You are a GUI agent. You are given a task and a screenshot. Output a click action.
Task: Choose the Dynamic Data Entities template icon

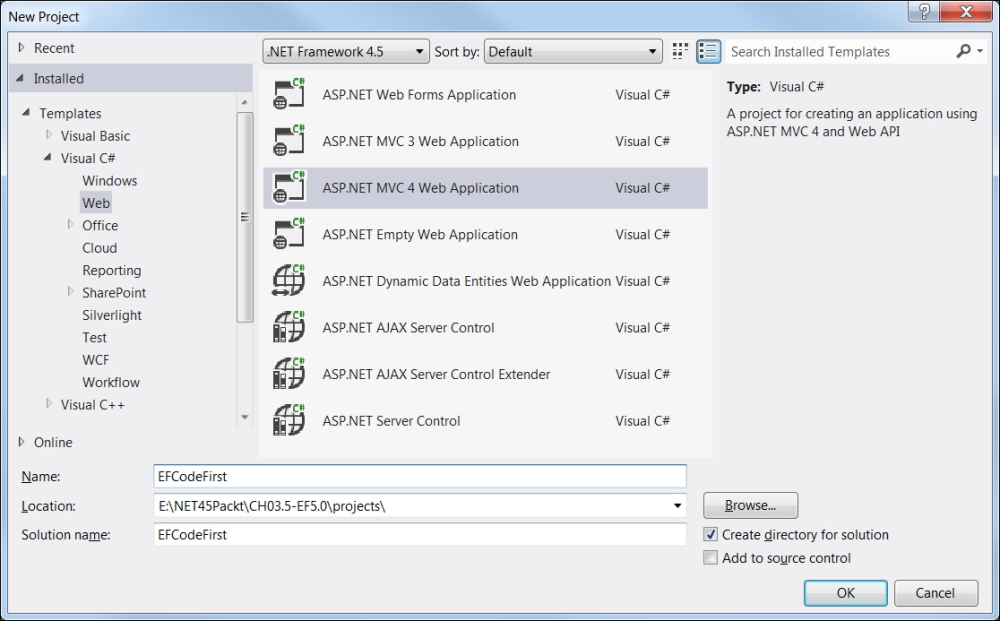[289, 281]
